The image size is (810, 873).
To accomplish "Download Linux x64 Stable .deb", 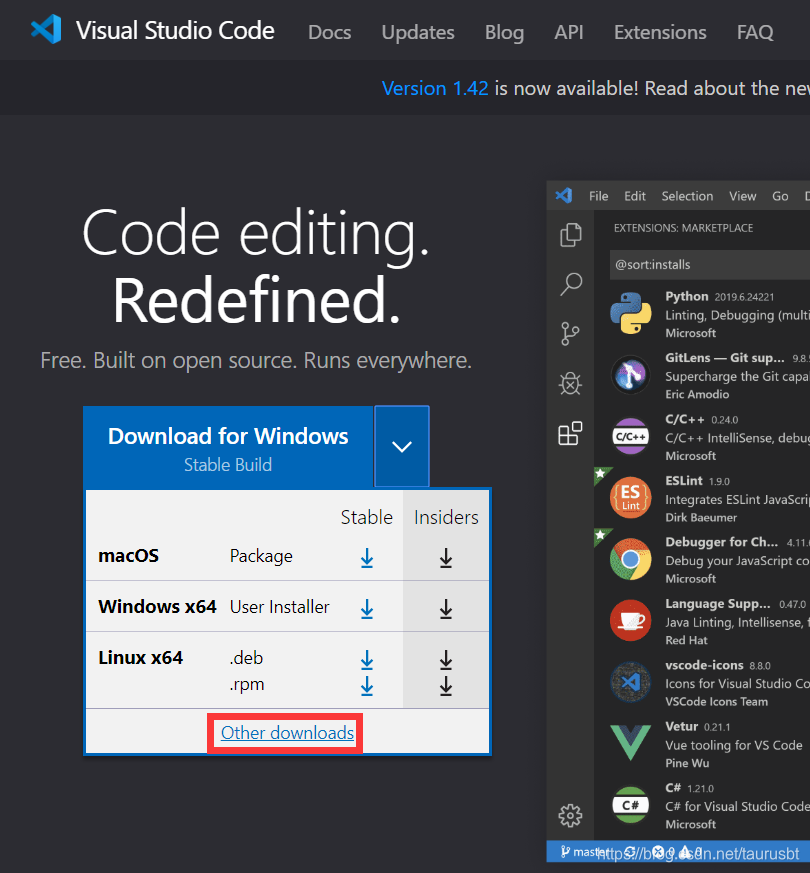I will [x=367, y=660].
